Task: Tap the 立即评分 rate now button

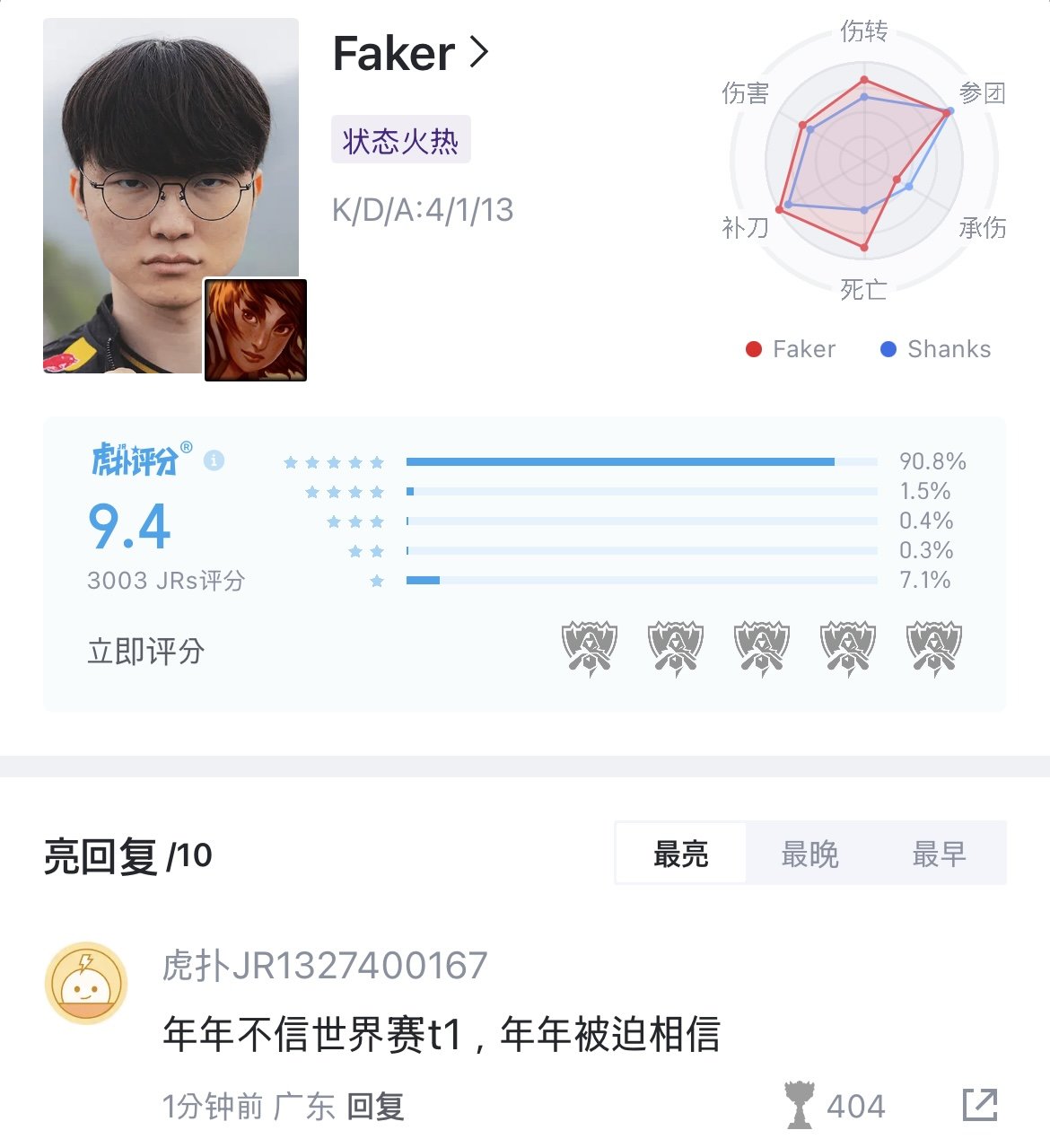Action: [x=146, y=651]
